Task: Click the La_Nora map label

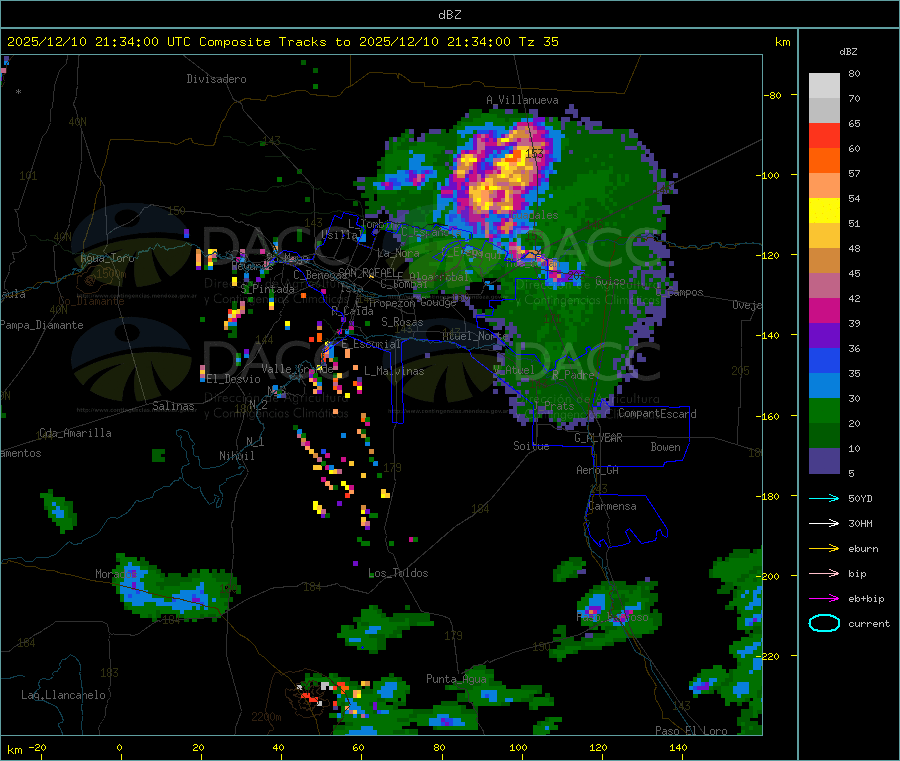Action: tap(399, 253)
